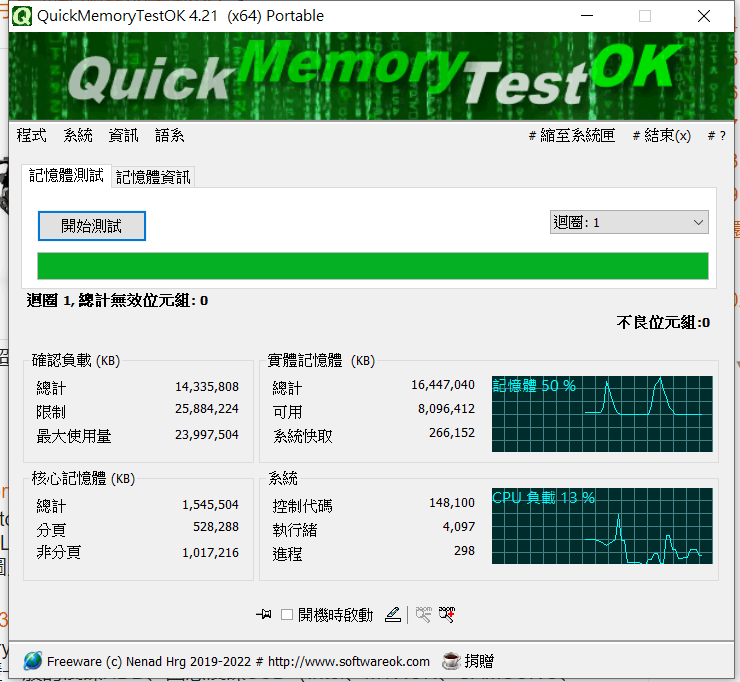Close the QuickMemoryTestOK window
The image size is (740, 682).
[x=704, y=16]
